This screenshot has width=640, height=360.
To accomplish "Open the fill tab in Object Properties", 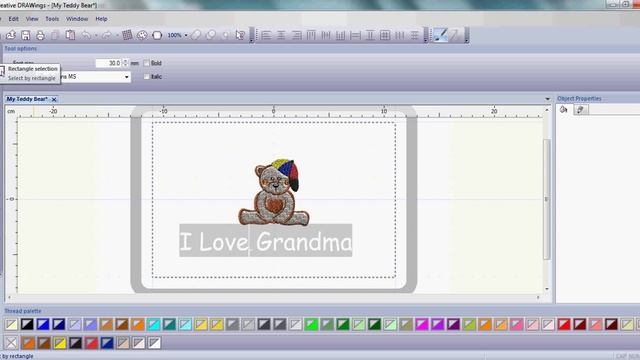I will tap(564, 109).
